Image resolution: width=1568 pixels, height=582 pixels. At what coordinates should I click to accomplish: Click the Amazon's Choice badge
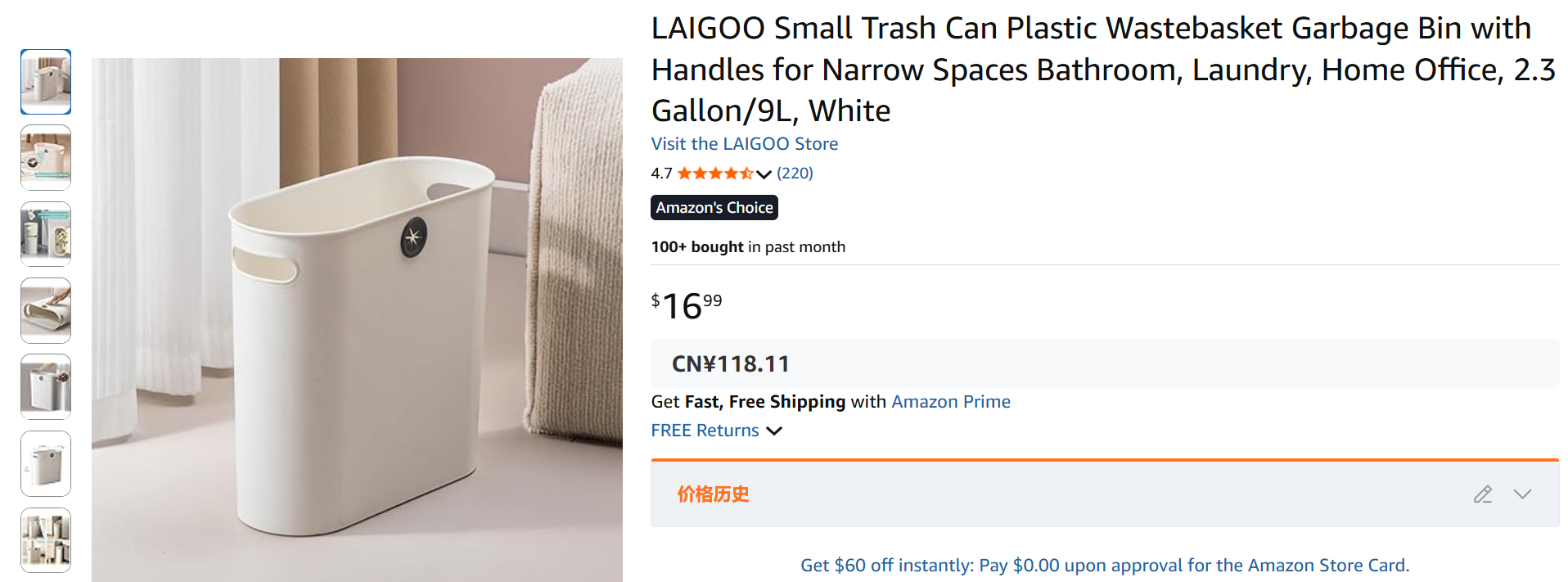[x=714, y=208]
